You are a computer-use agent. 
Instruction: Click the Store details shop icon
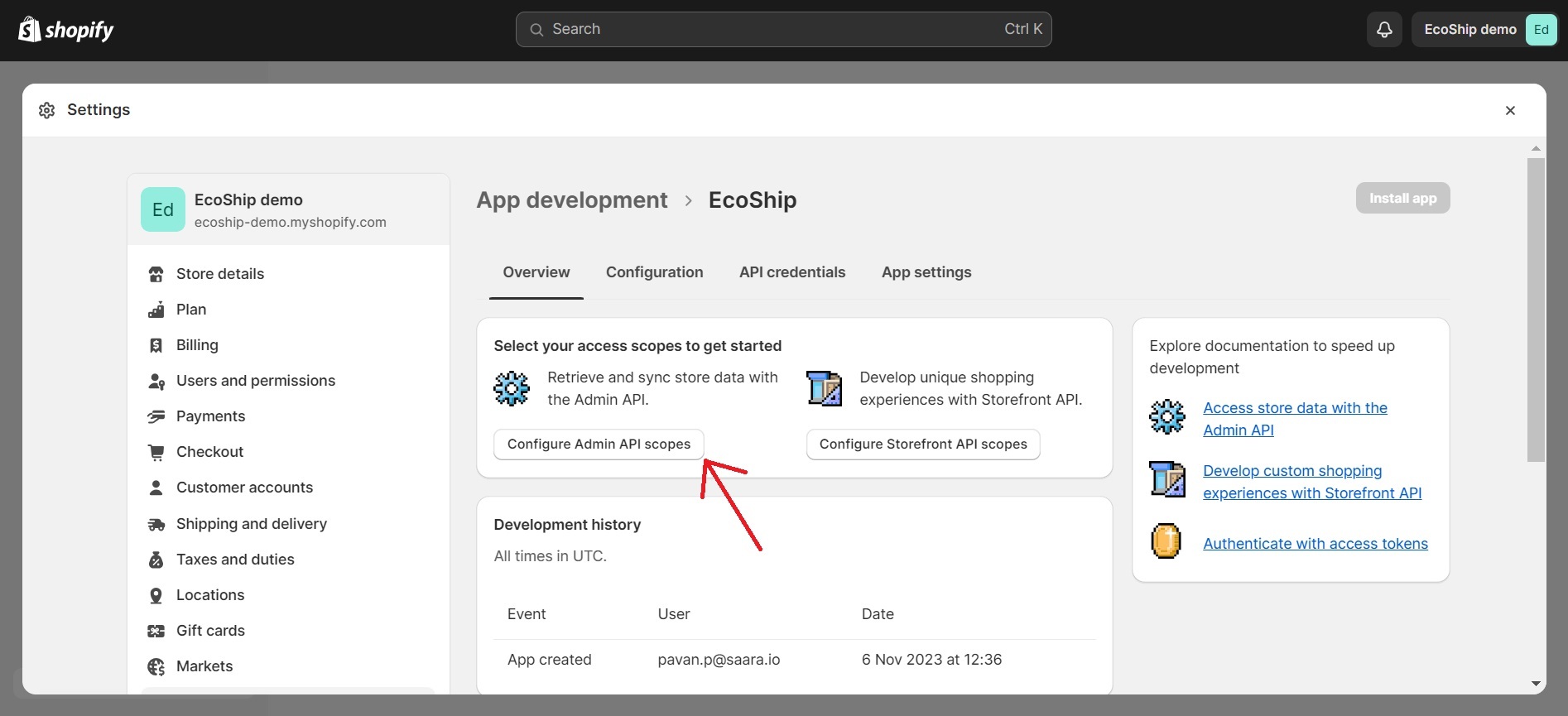coord(156,274)
